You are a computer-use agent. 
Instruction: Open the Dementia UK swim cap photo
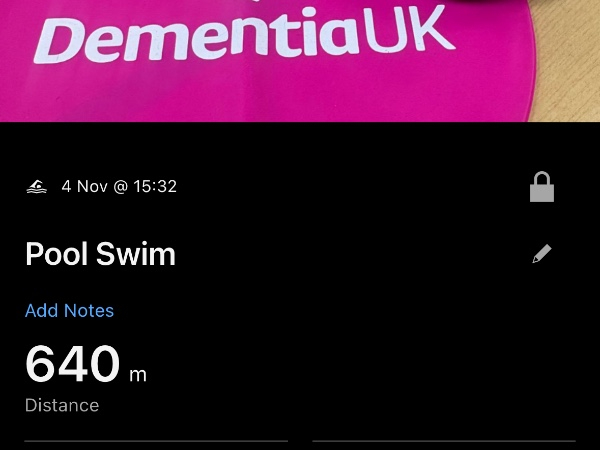pos(300,60)
